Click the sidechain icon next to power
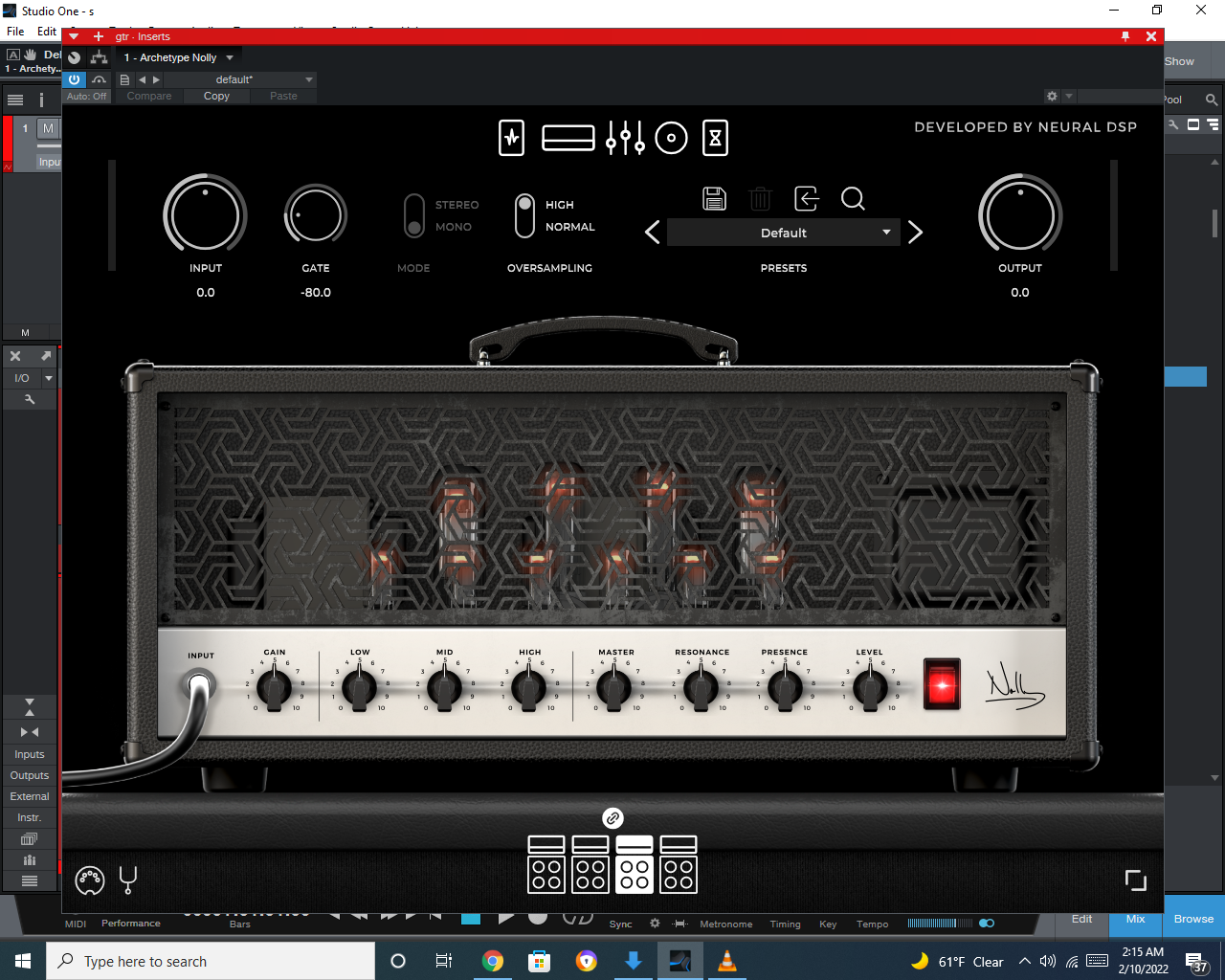Image resolution: width=1225 pixels, height=980 pixels. pos(99,79)
